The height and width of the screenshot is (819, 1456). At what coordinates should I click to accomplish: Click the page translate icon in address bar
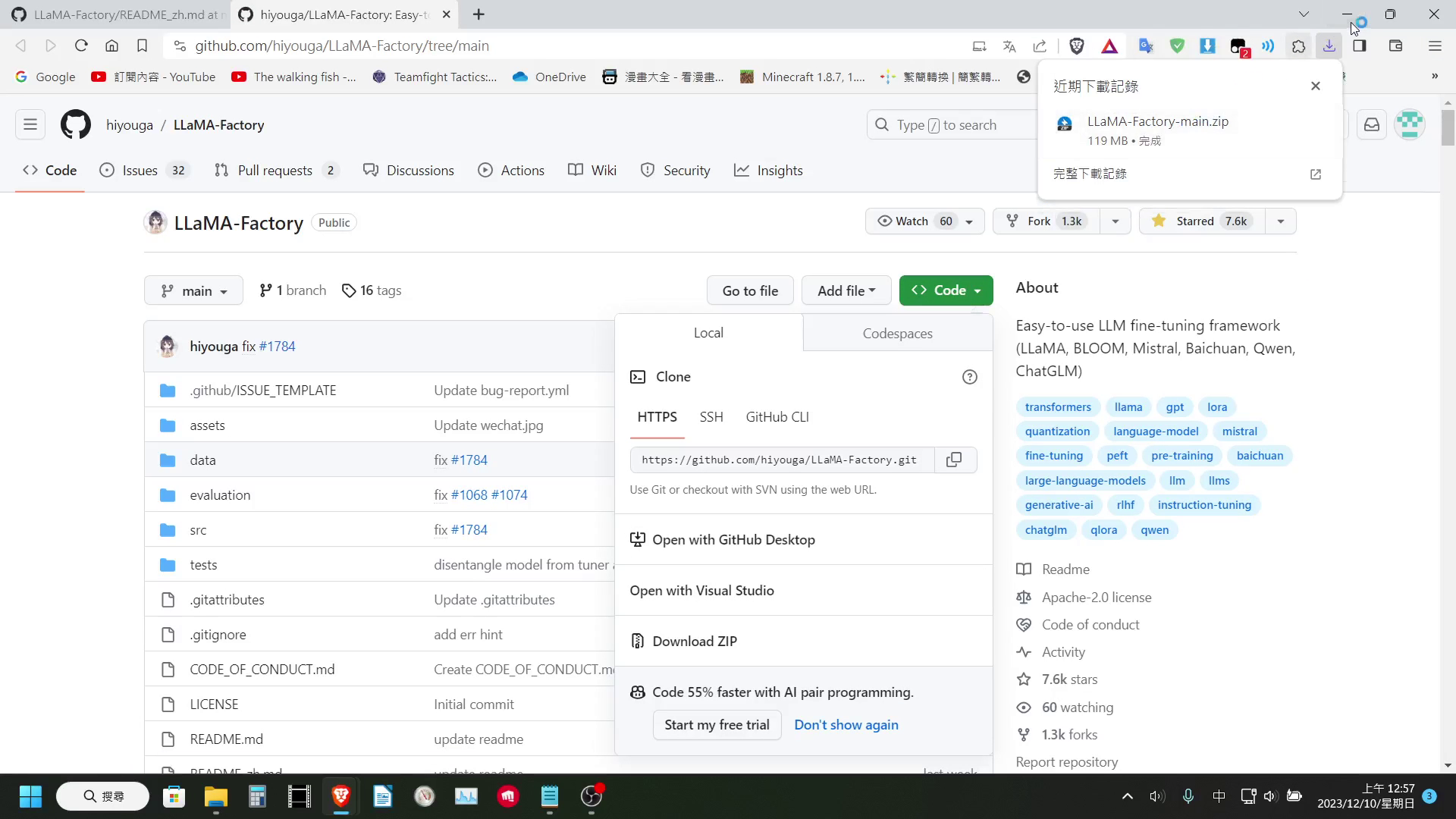point(1009,46)
